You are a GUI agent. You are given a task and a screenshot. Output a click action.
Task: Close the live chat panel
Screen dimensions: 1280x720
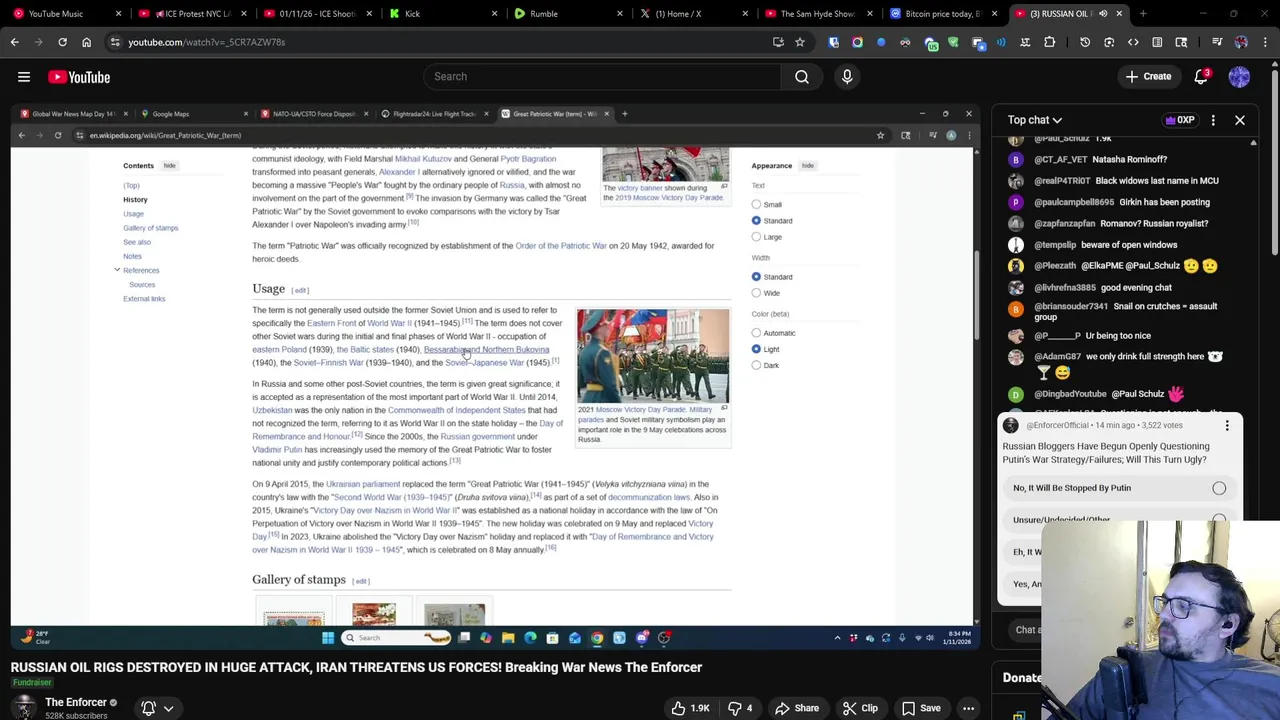tap(1239, 120)
